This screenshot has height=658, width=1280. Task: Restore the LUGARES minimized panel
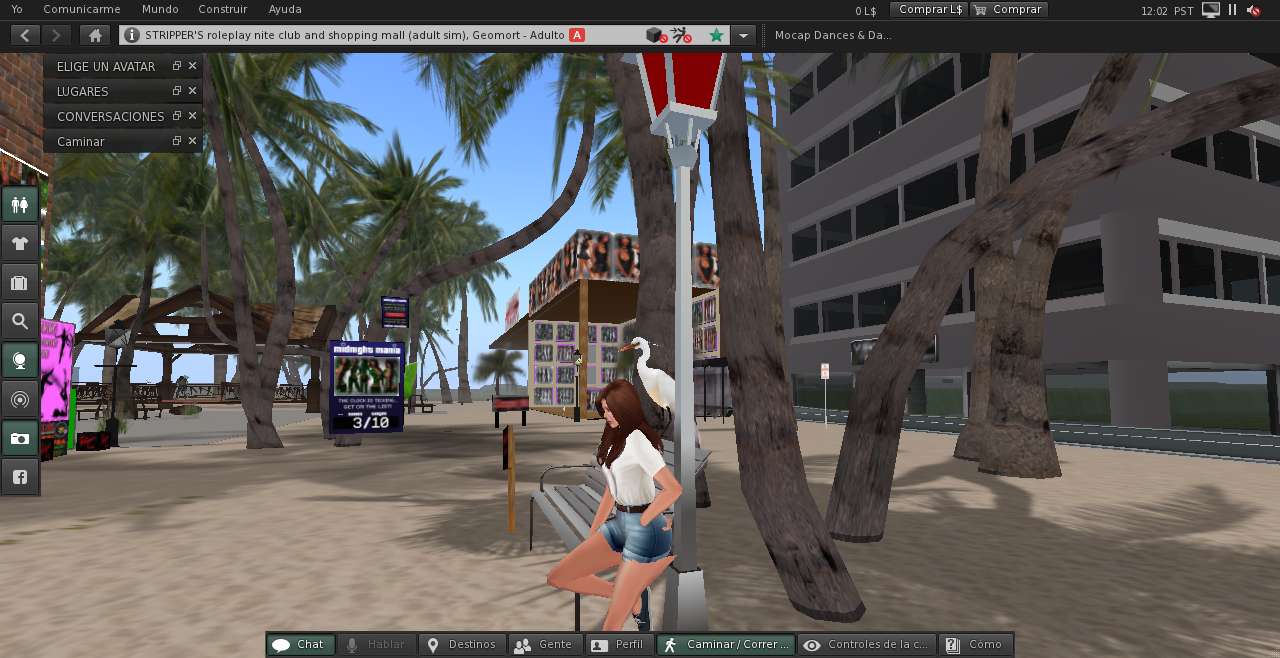point(176,91)
